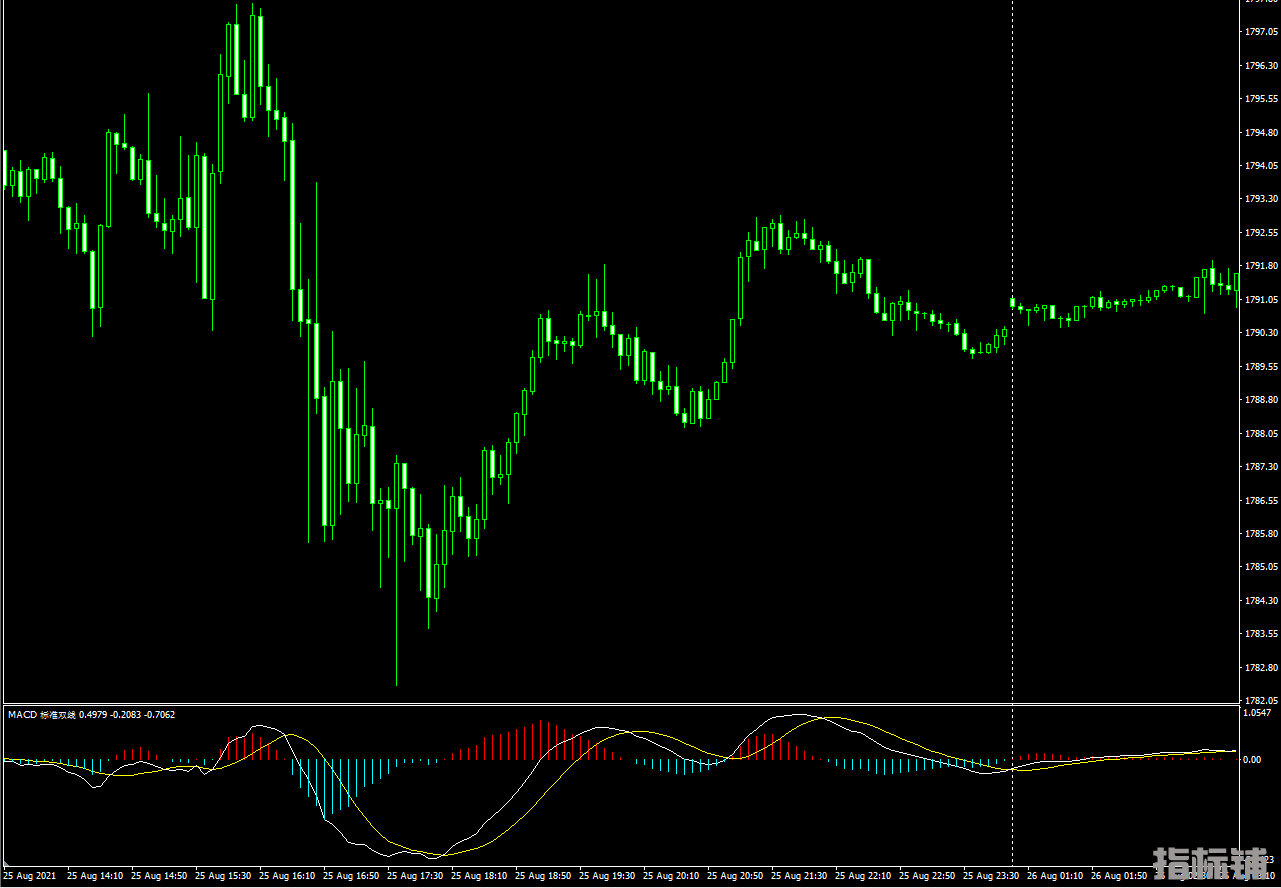The height and width of the screenshot is (888, 1281).
Task: Select the 25 Aug 17:30 time label
Action: 415,876
